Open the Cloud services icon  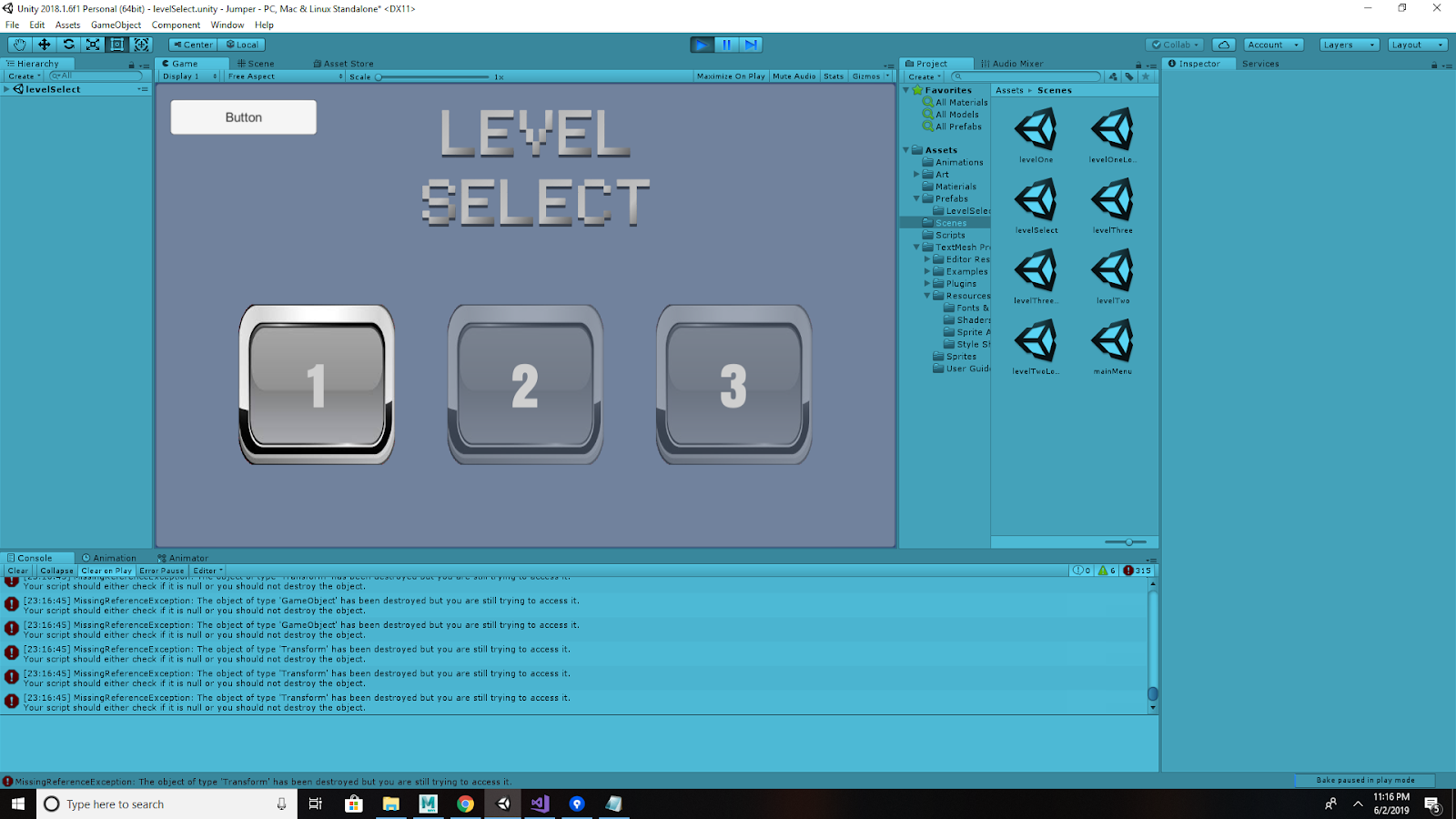click(1224, 45)
